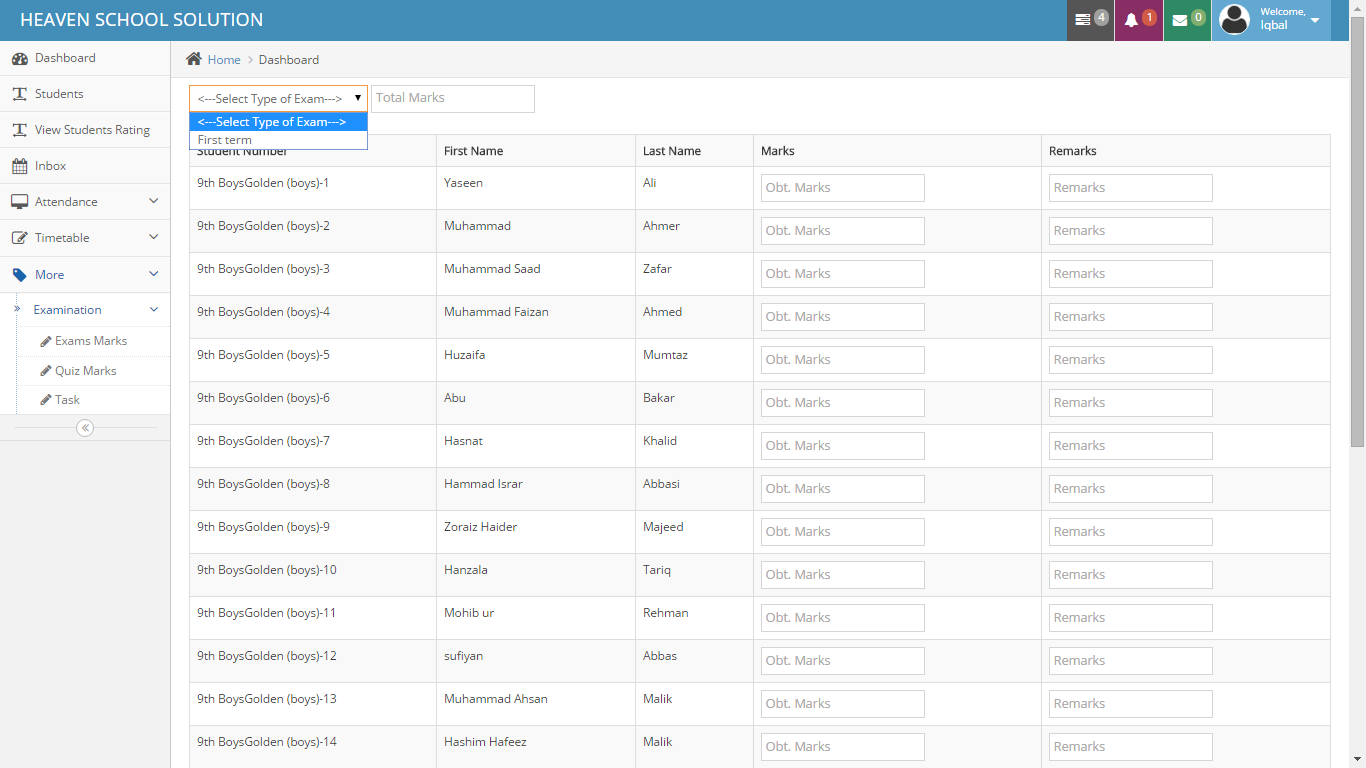Click the Home icon in breadcrumb

[194, 59]
